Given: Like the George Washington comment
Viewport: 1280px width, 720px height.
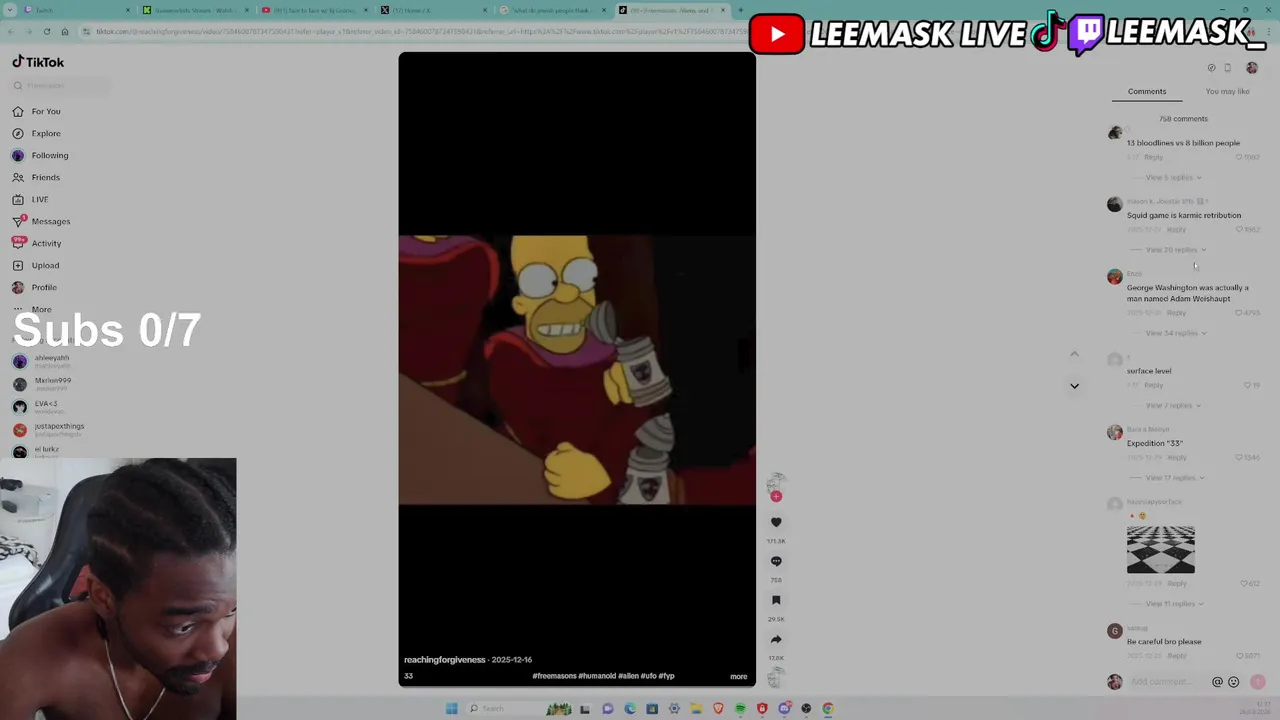Looking at the screenshot, I should coord(1239,313).
